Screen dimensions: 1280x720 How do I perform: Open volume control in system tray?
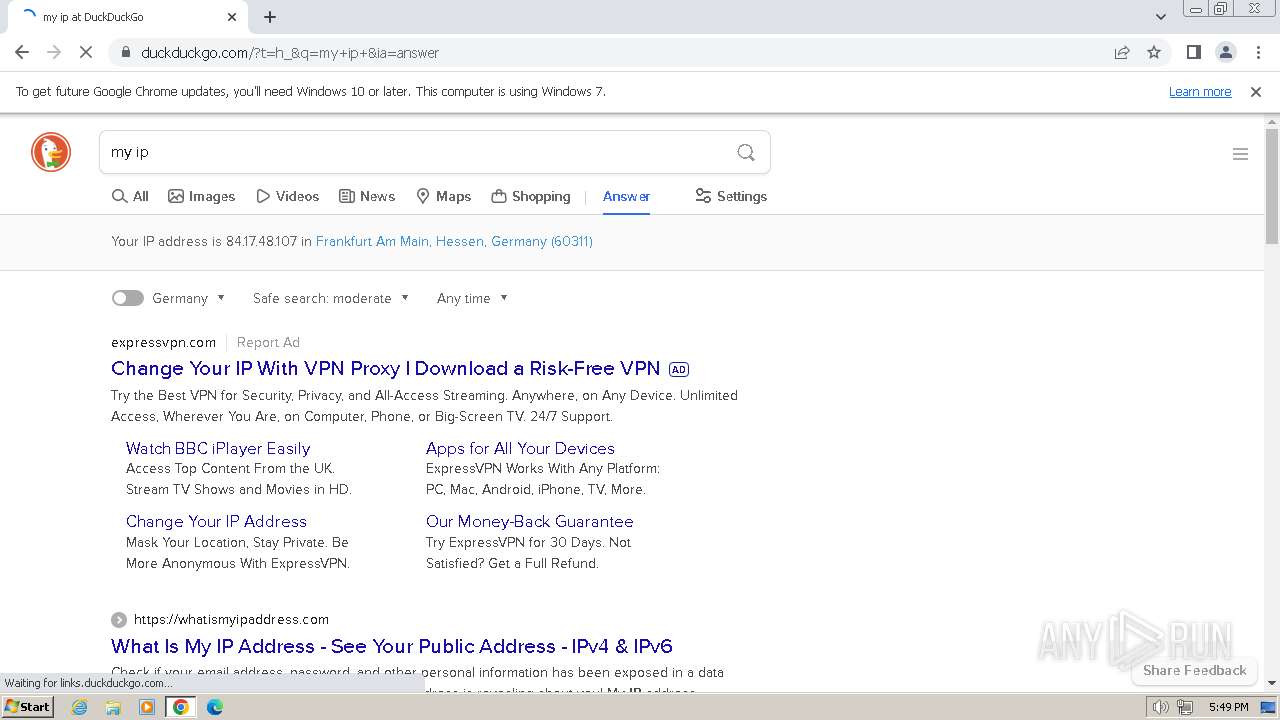click(1160, 707)
